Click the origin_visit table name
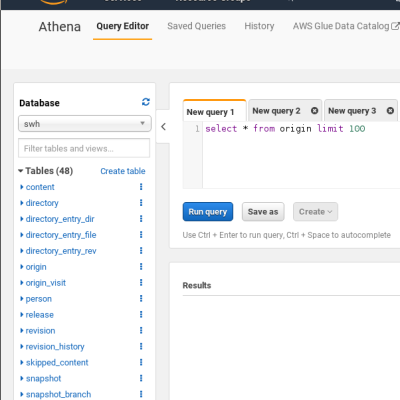Viewport: 400px width, 400px height. [x=46, y=283]
